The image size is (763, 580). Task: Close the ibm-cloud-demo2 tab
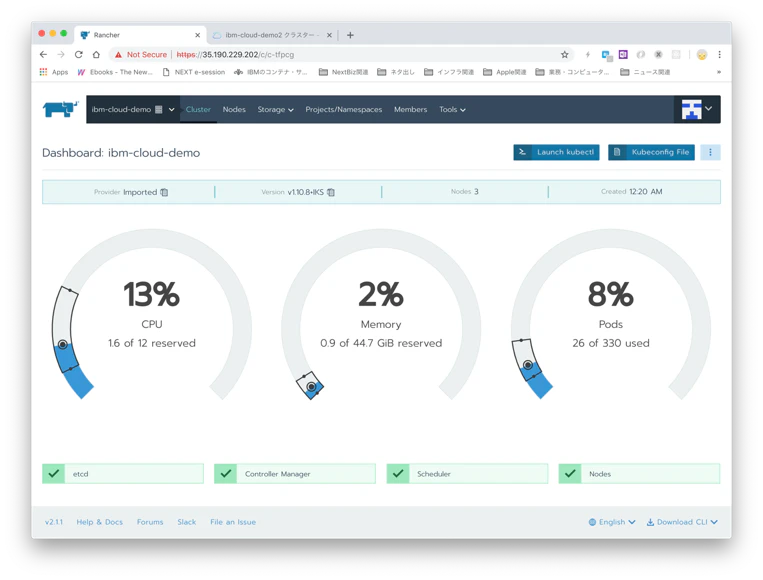click(329, 35)
